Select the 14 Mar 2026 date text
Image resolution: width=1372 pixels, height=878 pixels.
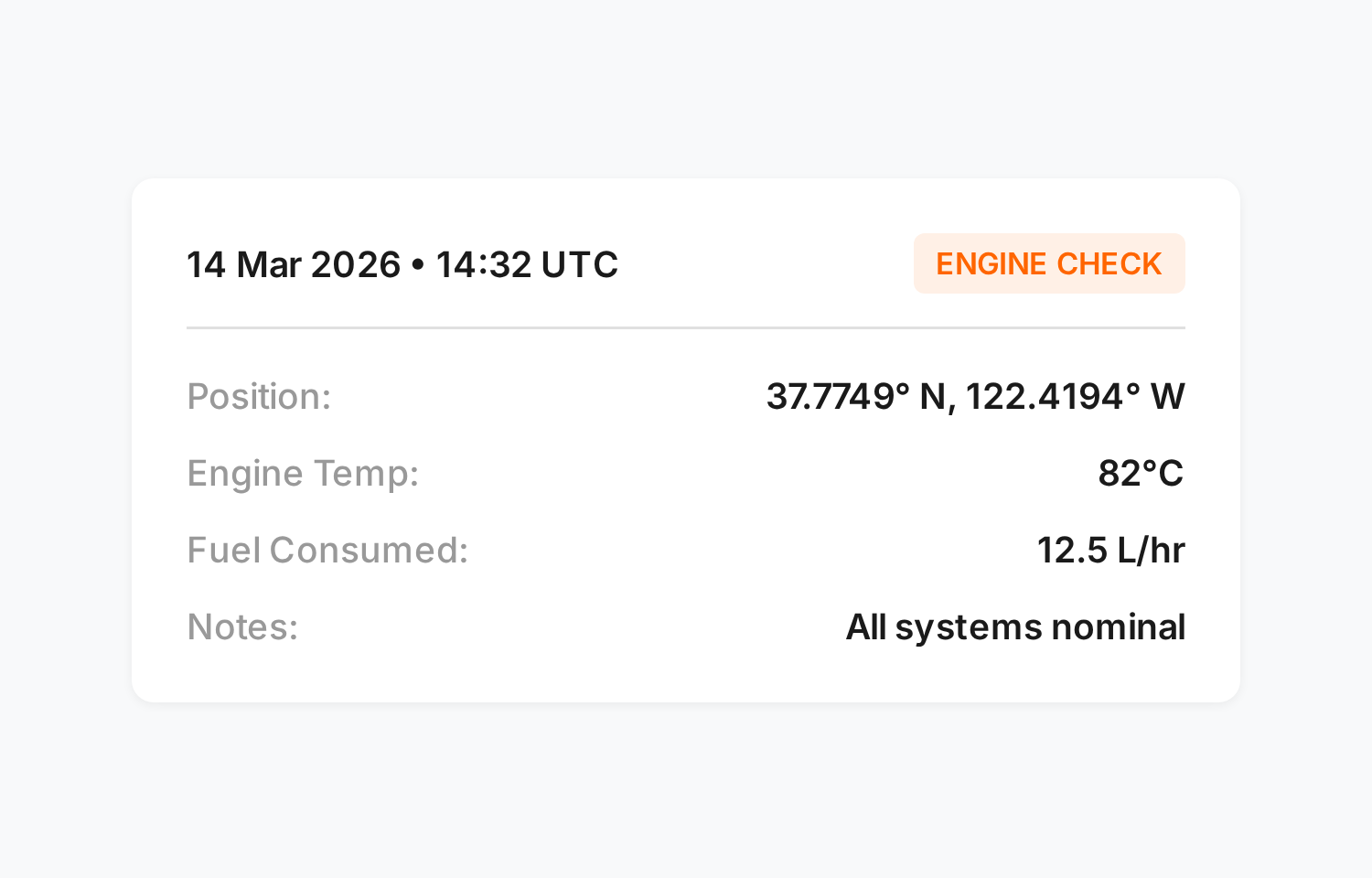coord(294,265)
